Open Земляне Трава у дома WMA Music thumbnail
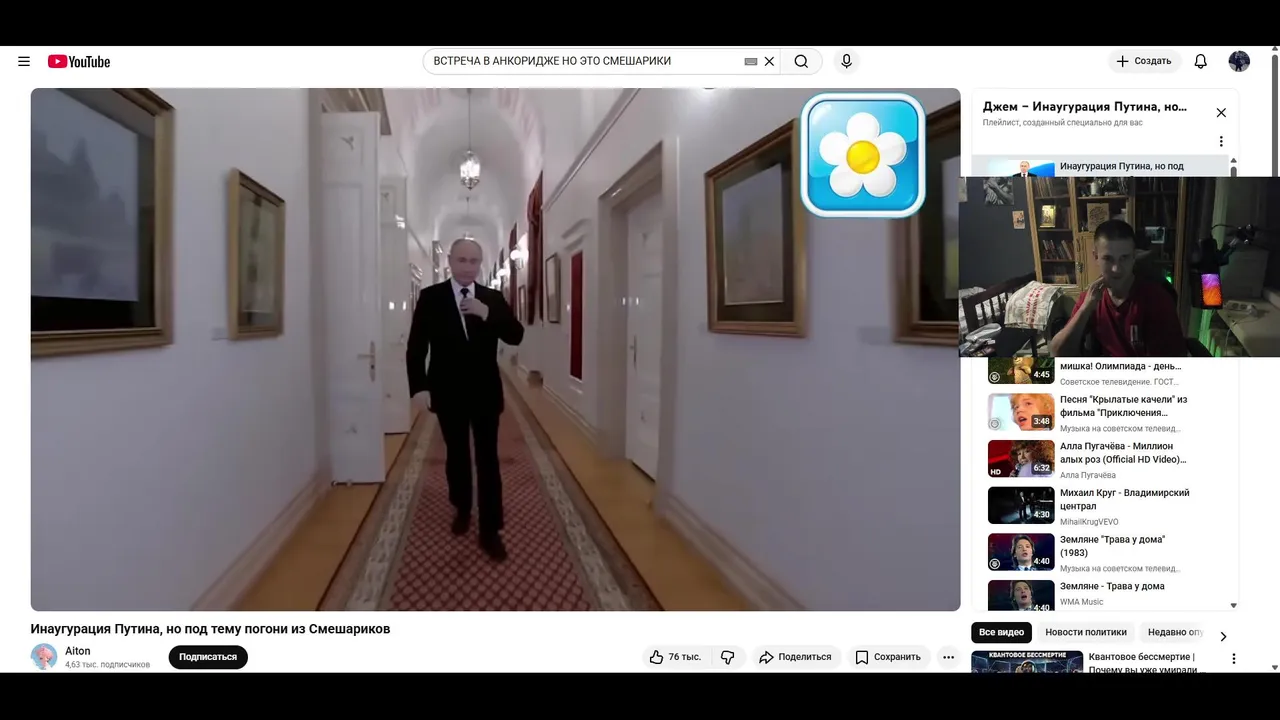The image size is (1280, 720). (x=1021, y=596)
